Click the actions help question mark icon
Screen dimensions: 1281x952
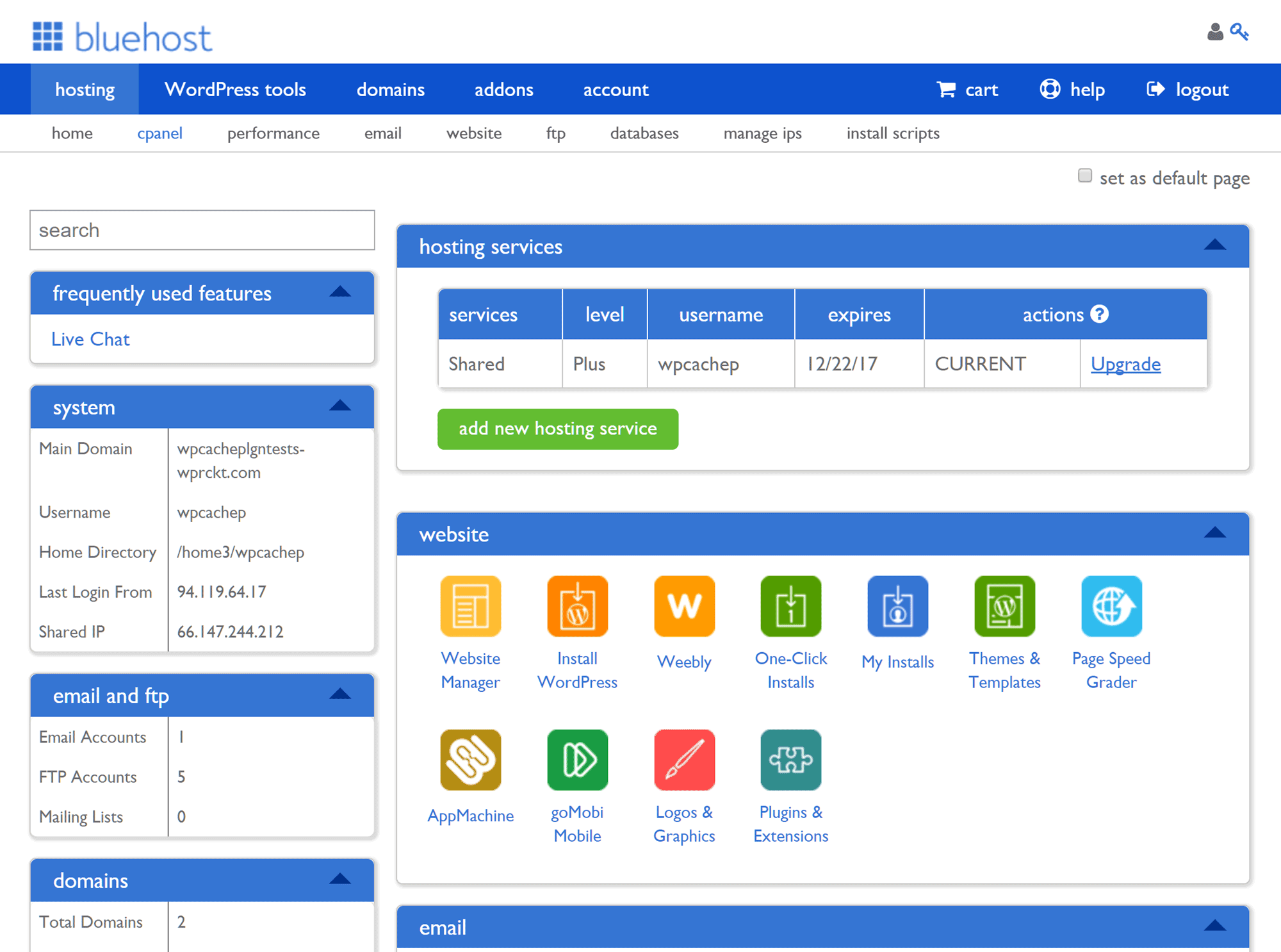point(1100,314)
